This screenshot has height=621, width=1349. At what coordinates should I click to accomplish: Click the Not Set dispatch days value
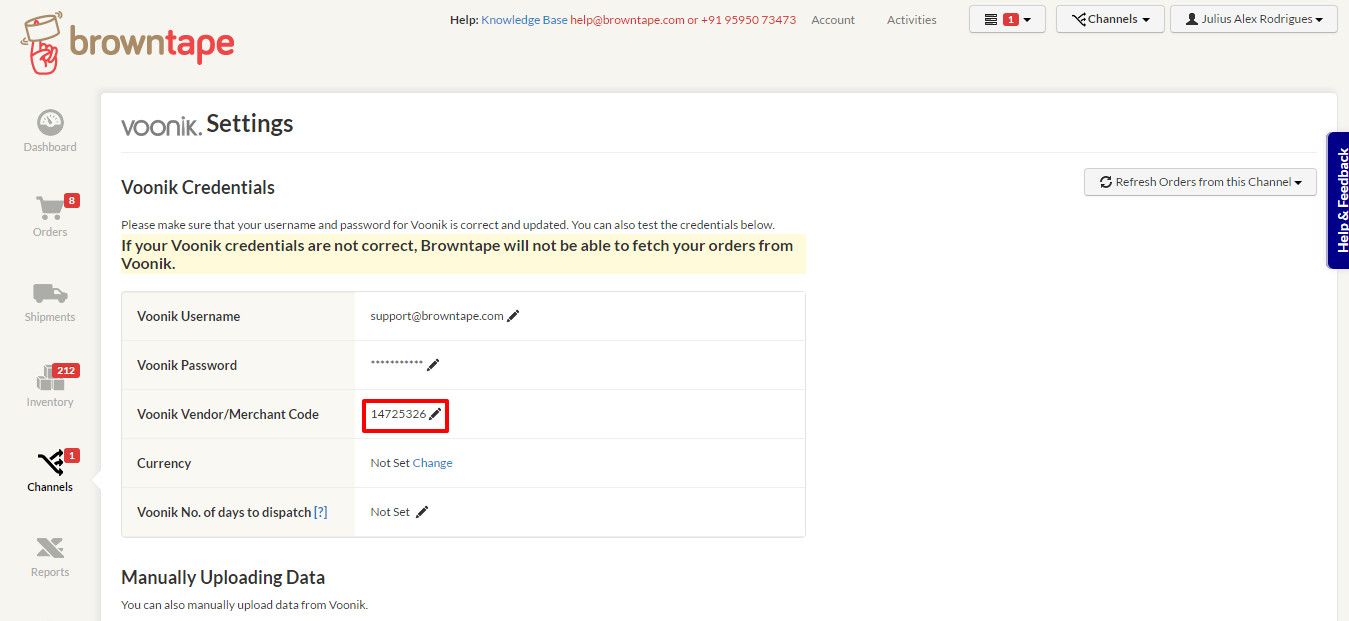coord(390,512)
